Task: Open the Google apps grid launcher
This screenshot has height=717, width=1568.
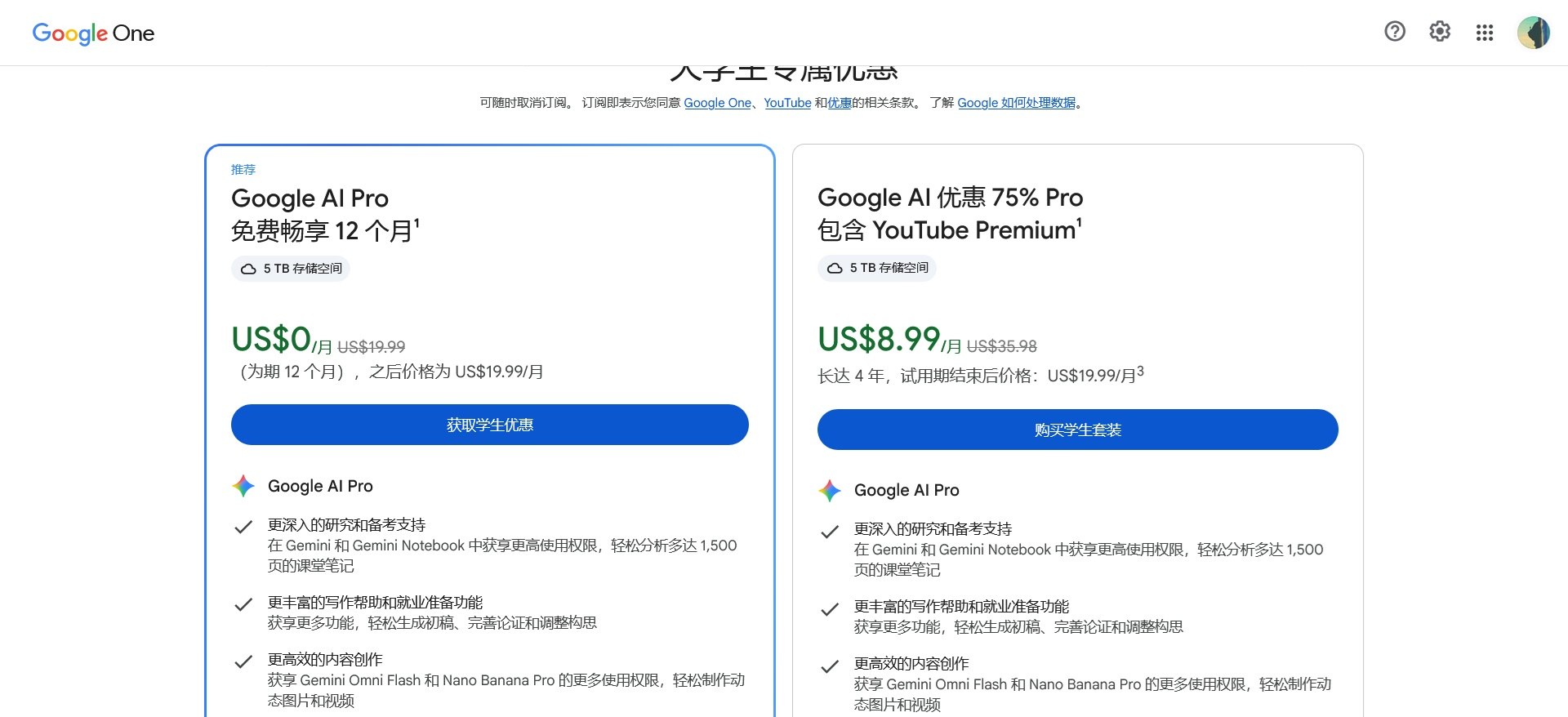Action: click(1485, 33)
